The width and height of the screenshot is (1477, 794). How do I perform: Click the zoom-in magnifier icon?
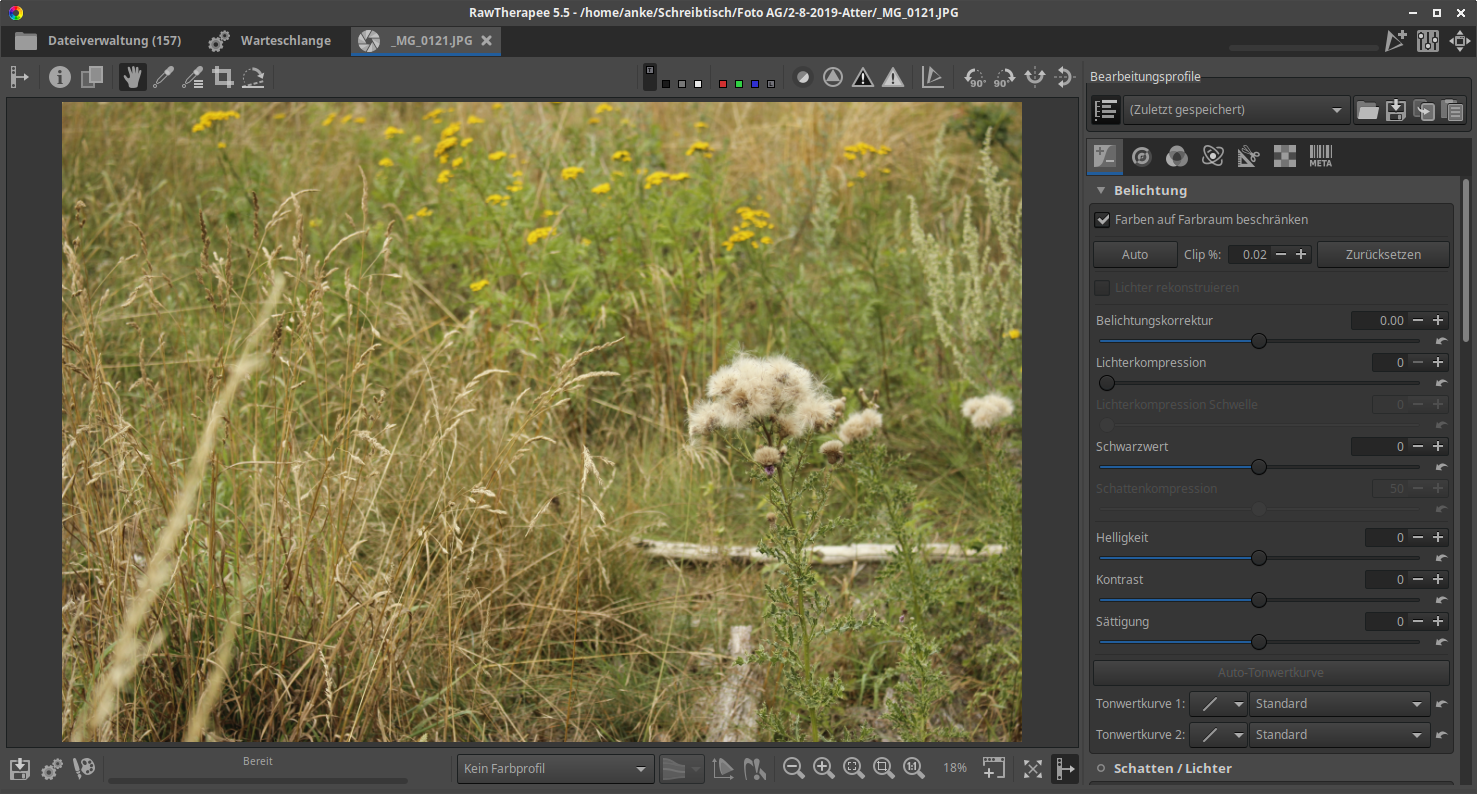click(824, 768)
